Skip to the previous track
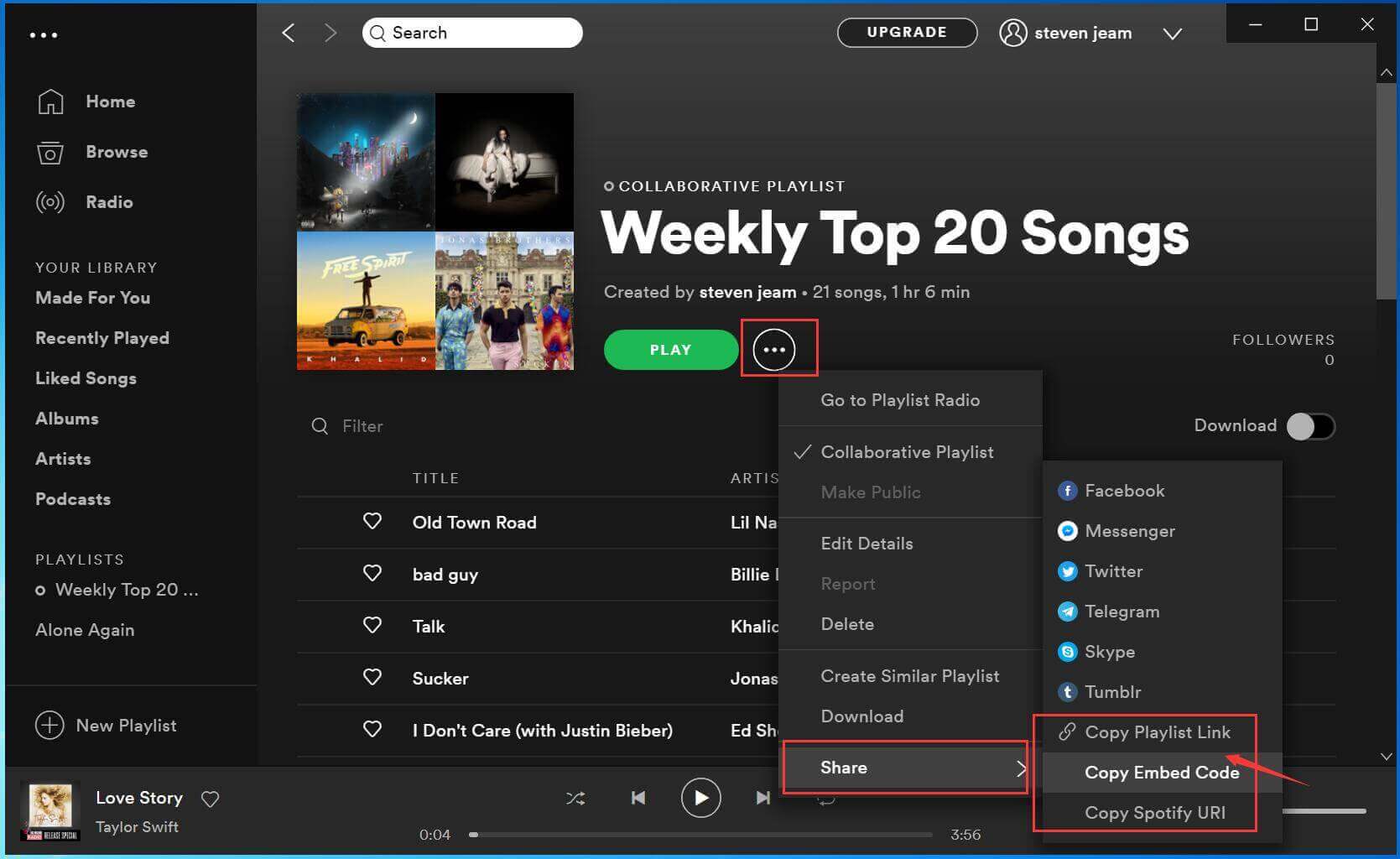Screen dimensions: 1400x859 point(638,798)
